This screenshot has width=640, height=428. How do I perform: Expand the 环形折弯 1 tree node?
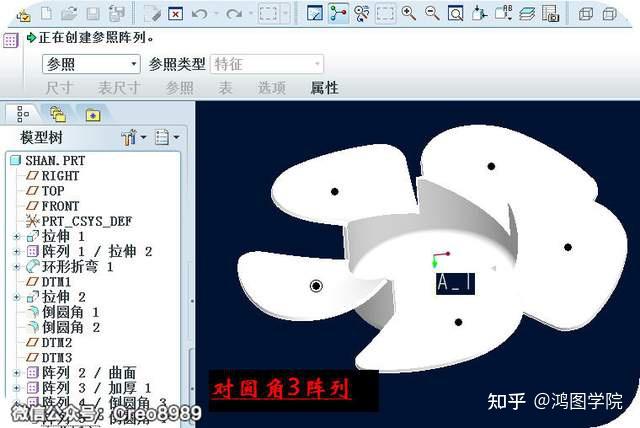[x=17, y=267]
